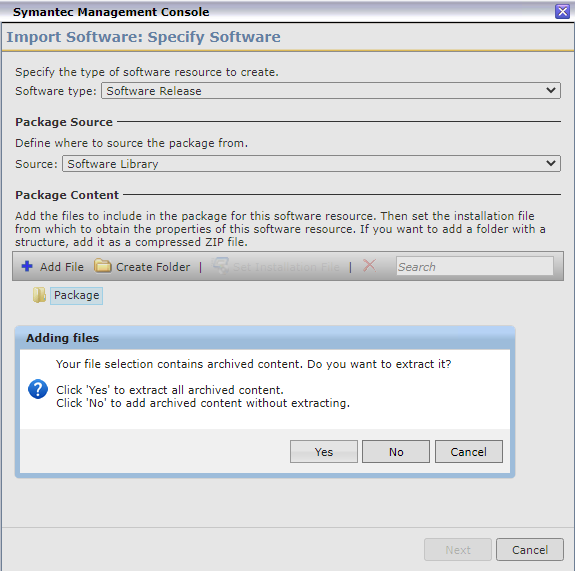Open the Source dropdown
The image size is (575, 571).
tap(311, 164)
